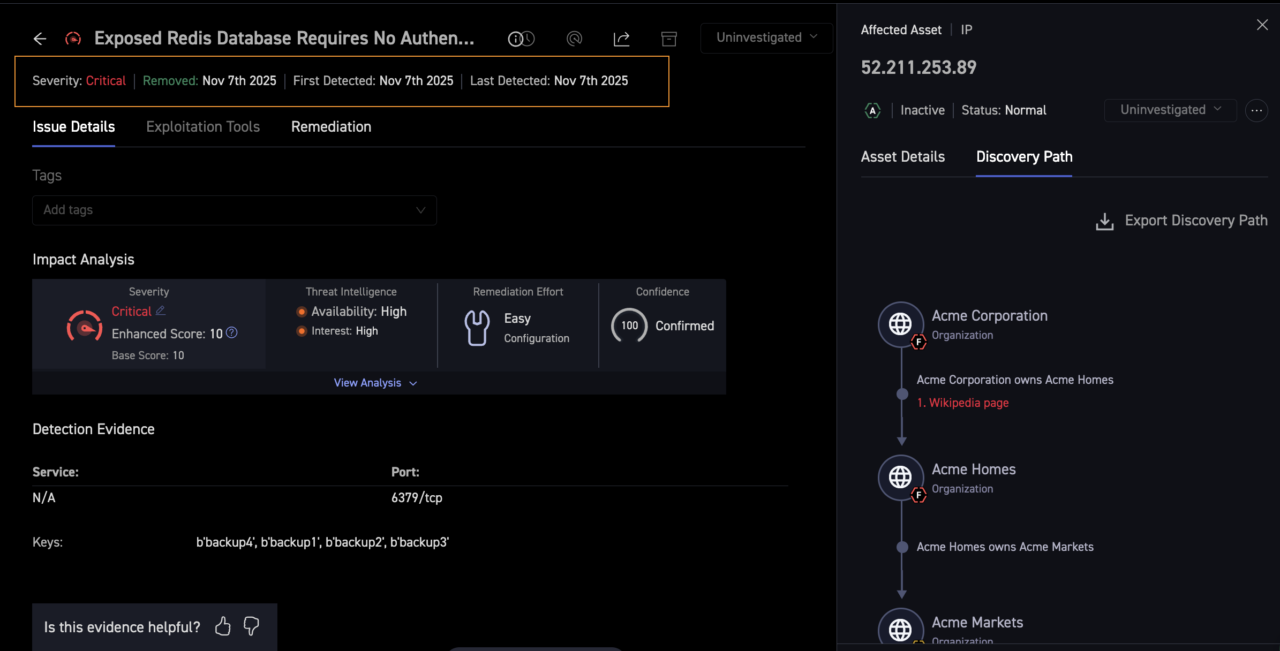The width and height of the screenshot is (1280, 651).
Task: Give thumbs up for evidence helpfulness
Action: pos(223,627)
